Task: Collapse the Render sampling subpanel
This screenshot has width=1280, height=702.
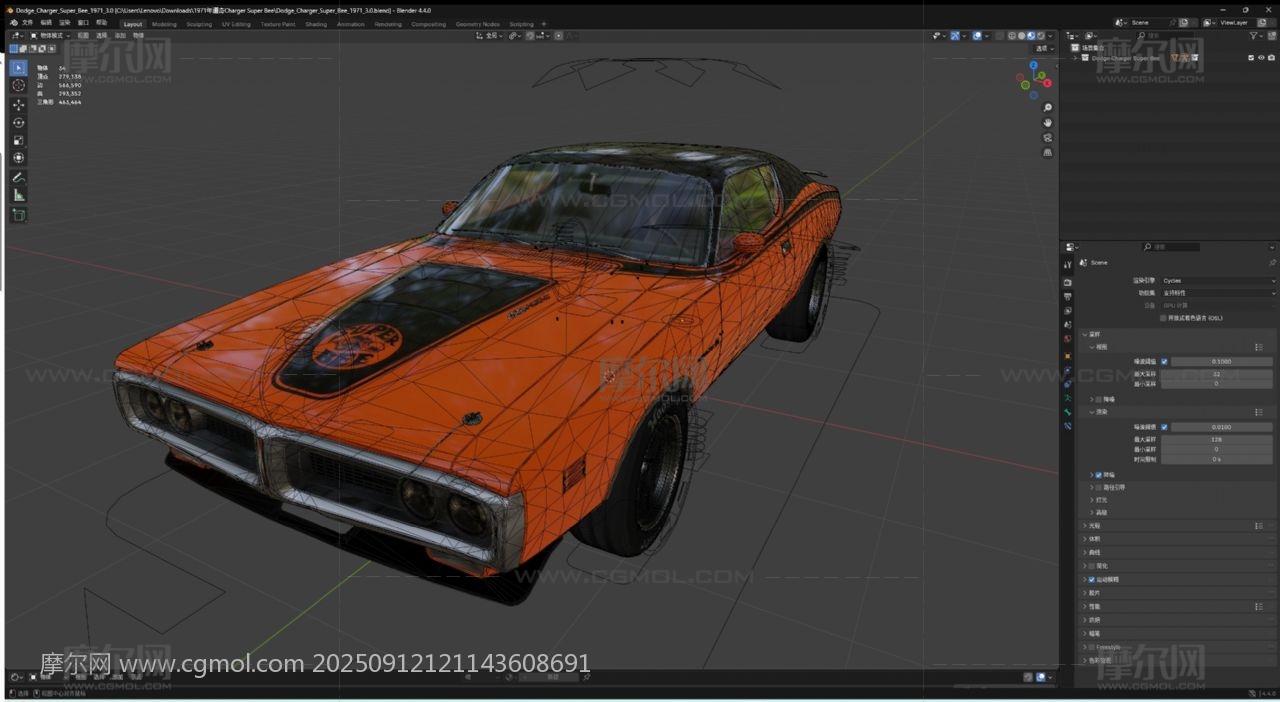Action: coord(1092,412)
